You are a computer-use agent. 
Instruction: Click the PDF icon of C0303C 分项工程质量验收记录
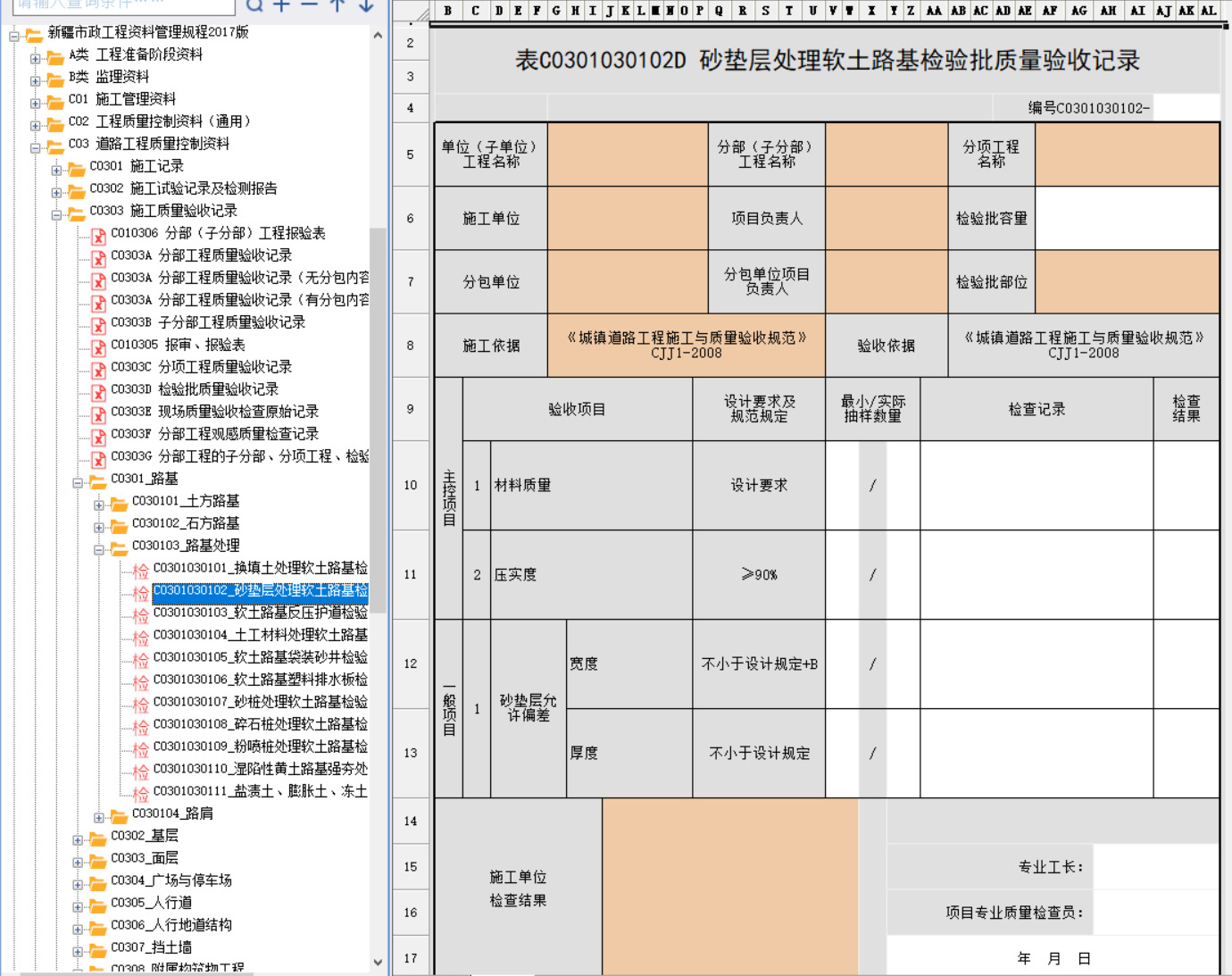98,370
